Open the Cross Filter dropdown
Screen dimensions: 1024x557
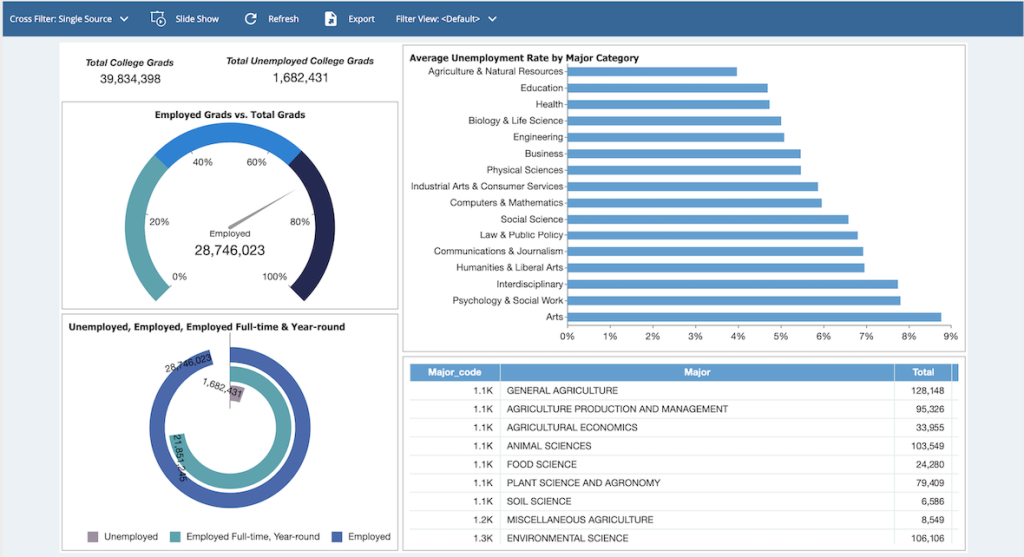[69, 19]
